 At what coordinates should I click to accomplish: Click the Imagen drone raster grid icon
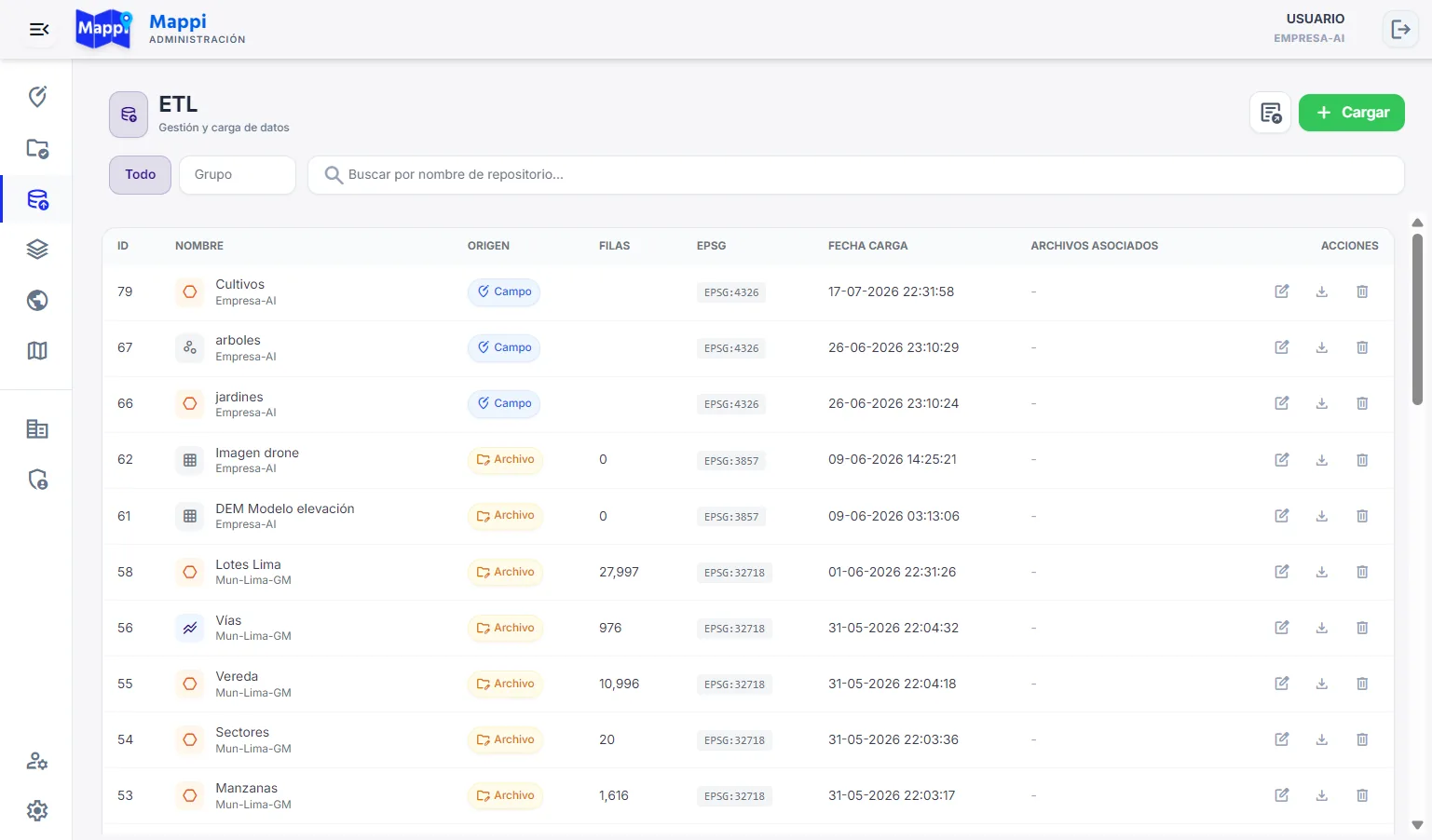(x=190, y=460)
